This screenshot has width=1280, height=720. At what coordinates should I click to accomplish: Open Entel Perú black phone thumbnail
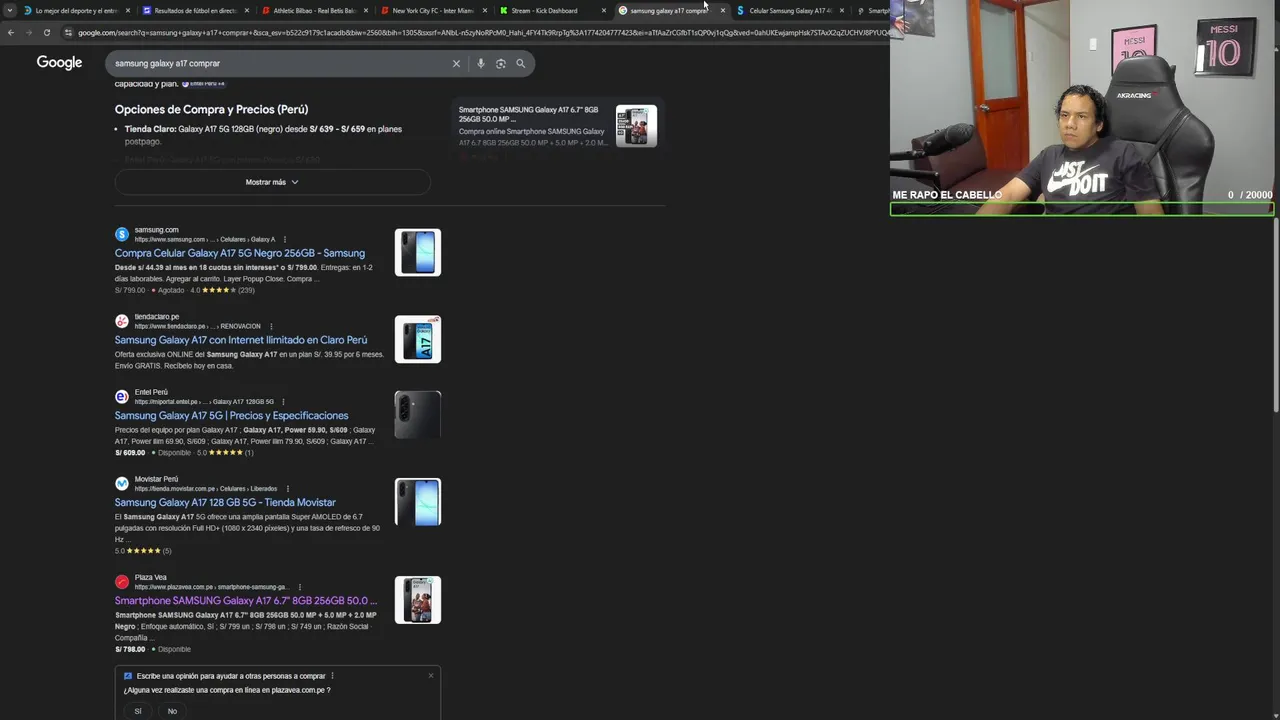418,415
